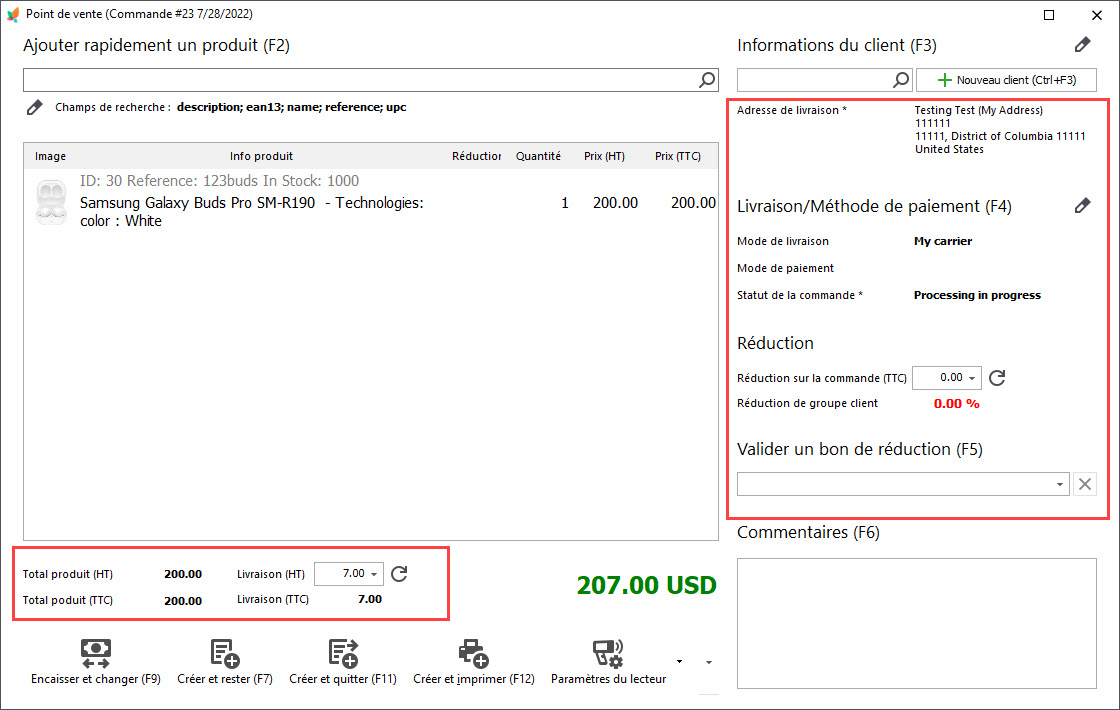Screen dimensions: 1120x710
Task: Click the 200.00 Prix (HT) cell
Action: point(615,203)
